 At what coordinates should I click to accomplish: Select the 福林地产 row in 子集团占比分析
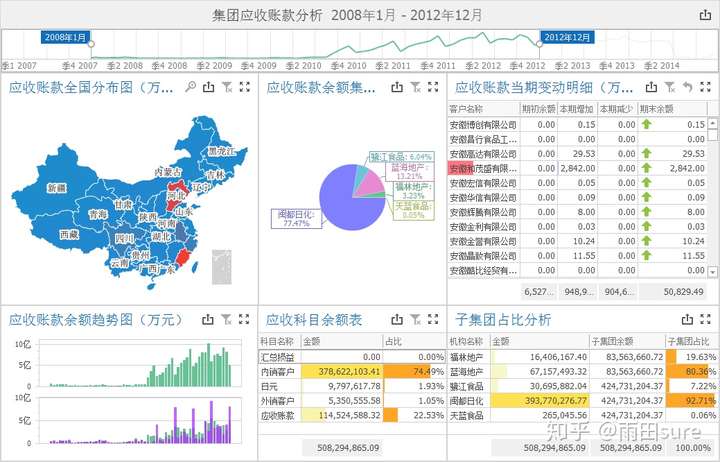[x=582, y=357]
